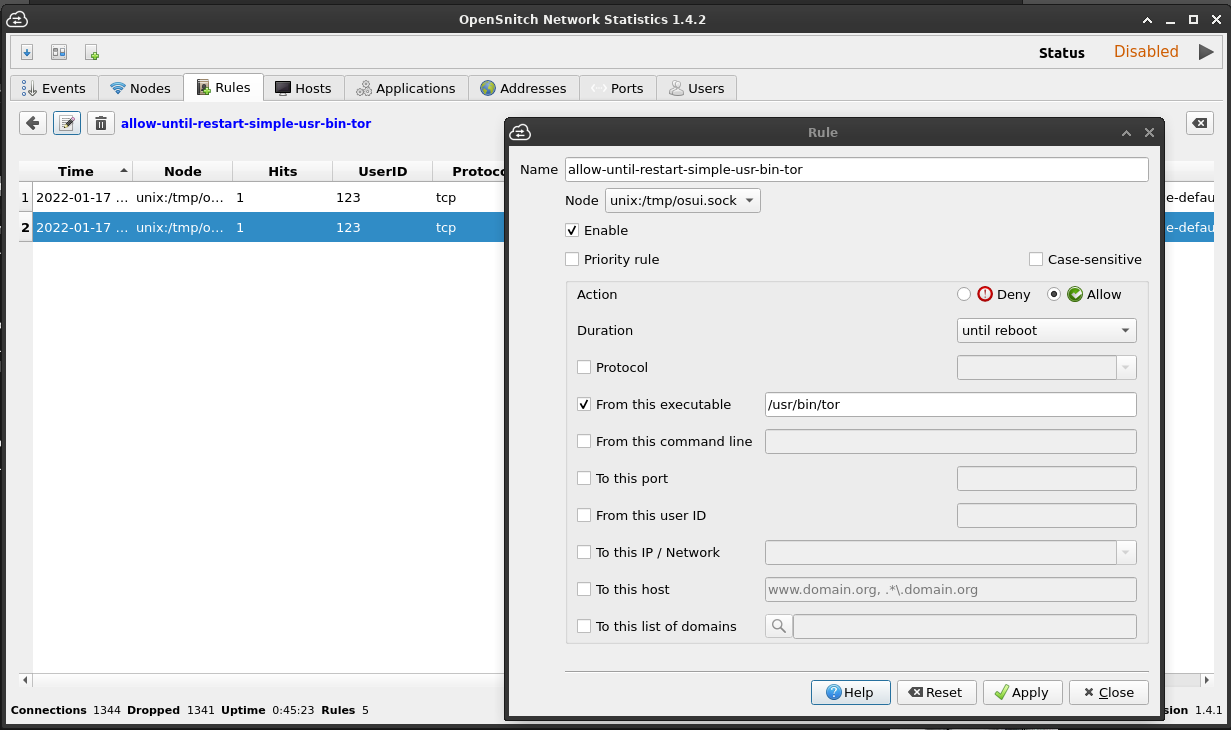This screenshot has width=1231, height=730.
Task: Check the To this port checkbox
Action: coord(584,479)
